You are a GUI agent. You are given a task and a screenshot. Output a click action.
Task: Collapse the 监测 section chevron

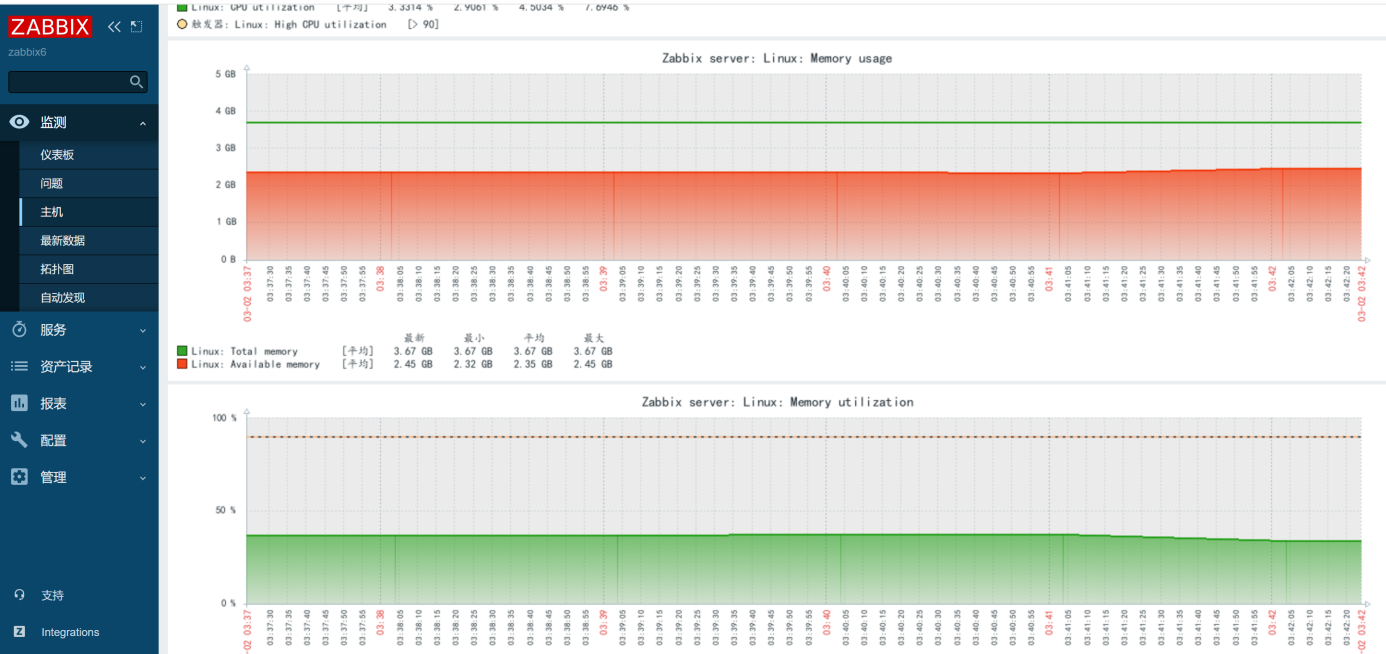coord(142,123)
